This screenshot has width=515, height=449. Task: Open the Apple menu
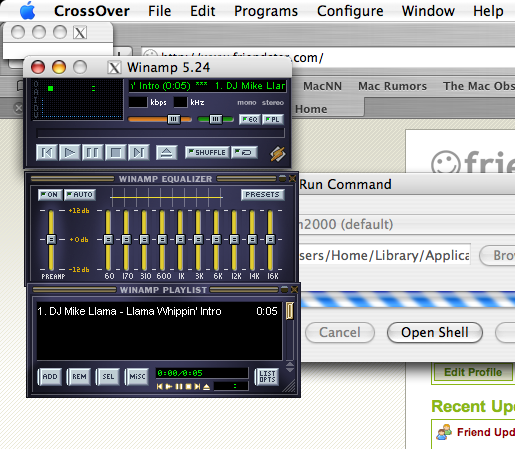pos(28,11)
